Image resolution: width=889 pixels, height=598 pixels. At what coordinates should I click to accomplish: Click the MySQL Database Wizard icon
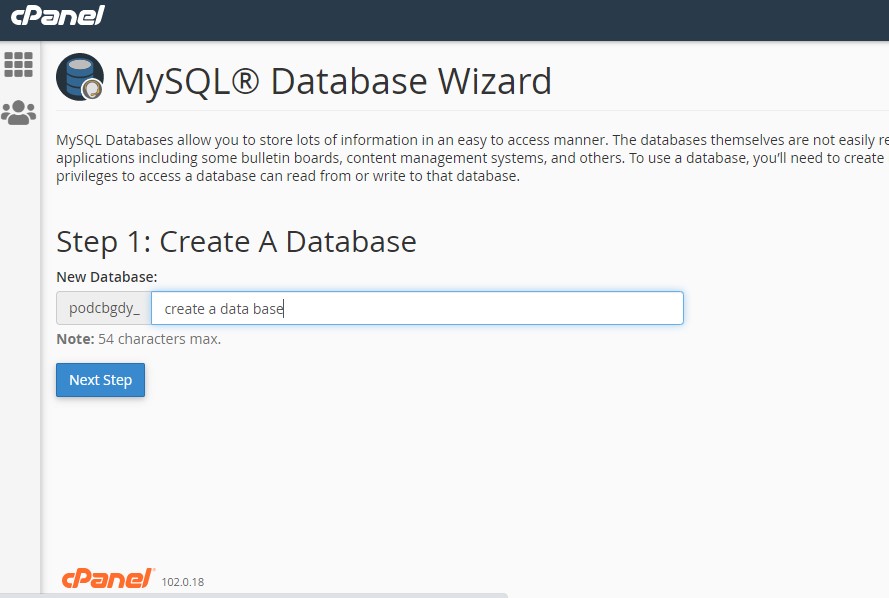tap(80, 77)
